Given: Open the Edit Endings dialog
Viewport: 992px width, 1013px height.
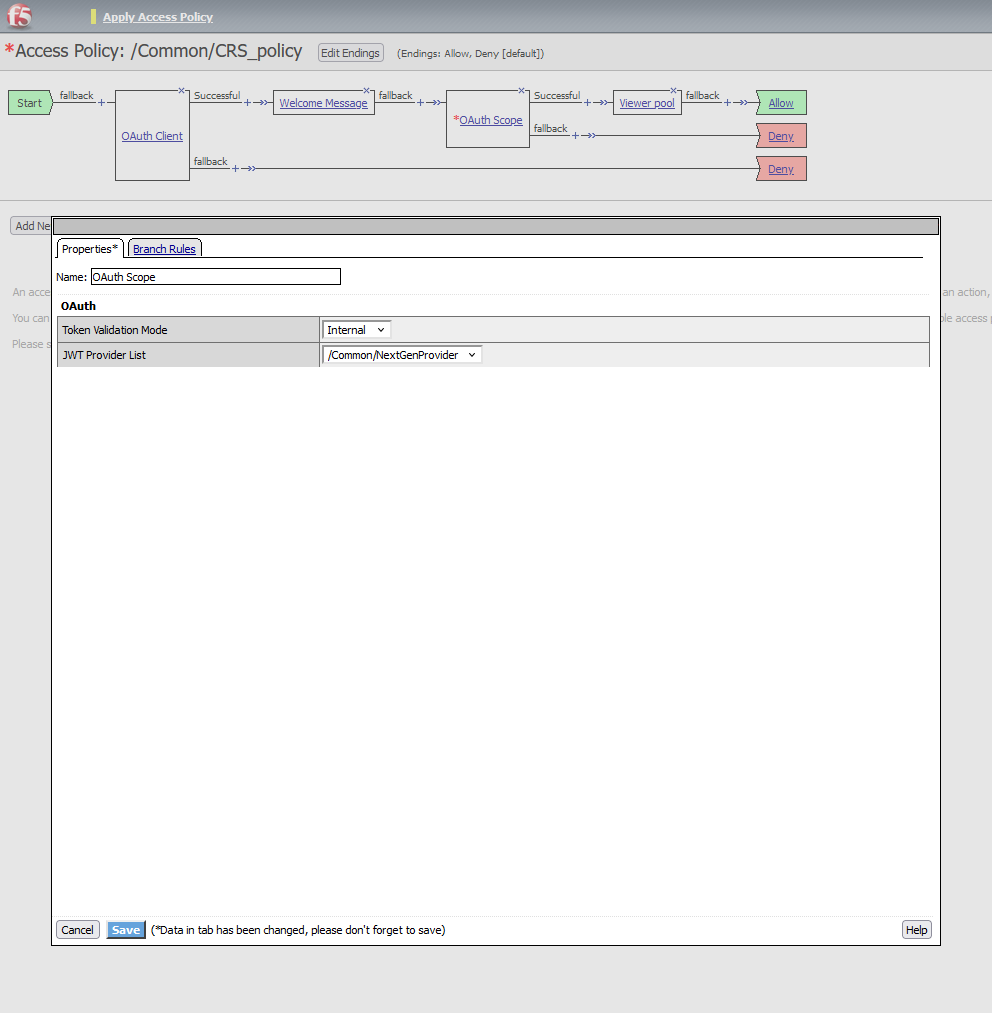Looking at the screenshot, I should (x=350, y=52).
